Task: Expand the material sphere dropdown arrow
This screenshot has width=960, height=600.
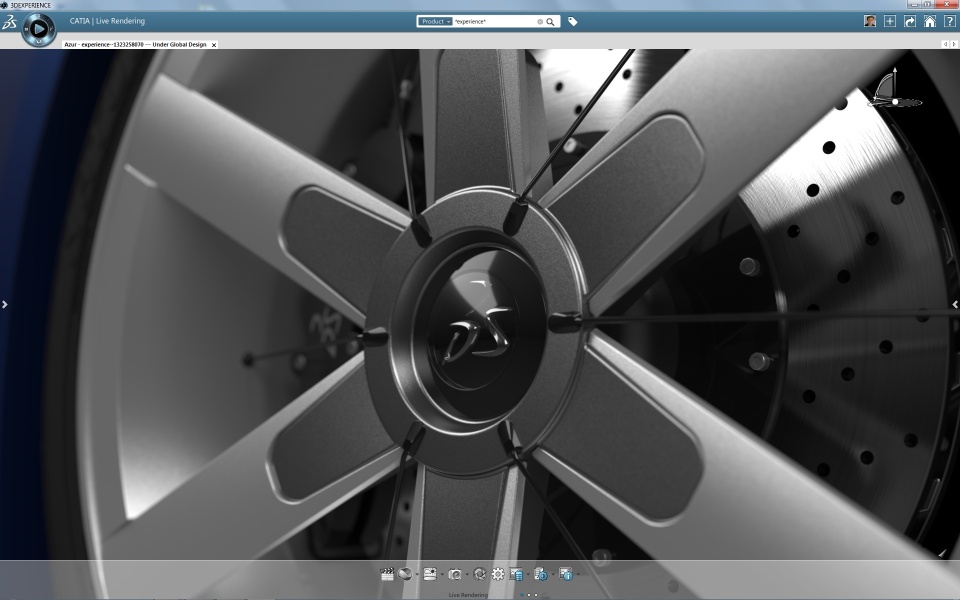Action: (x=418, y=574)
